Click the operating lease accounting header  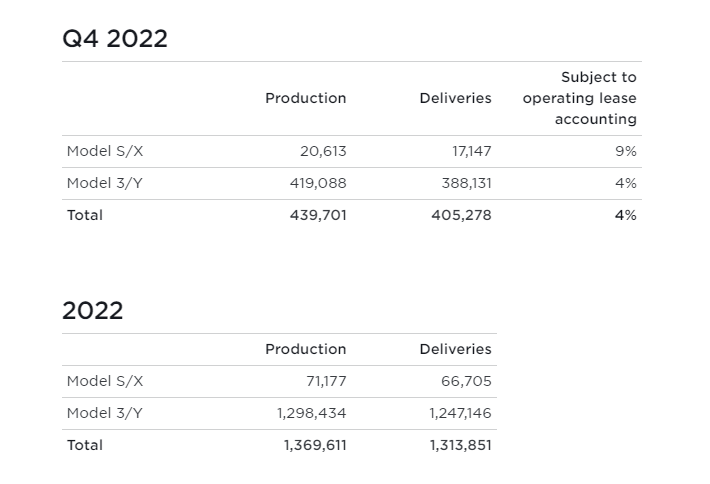coord(579,98)
